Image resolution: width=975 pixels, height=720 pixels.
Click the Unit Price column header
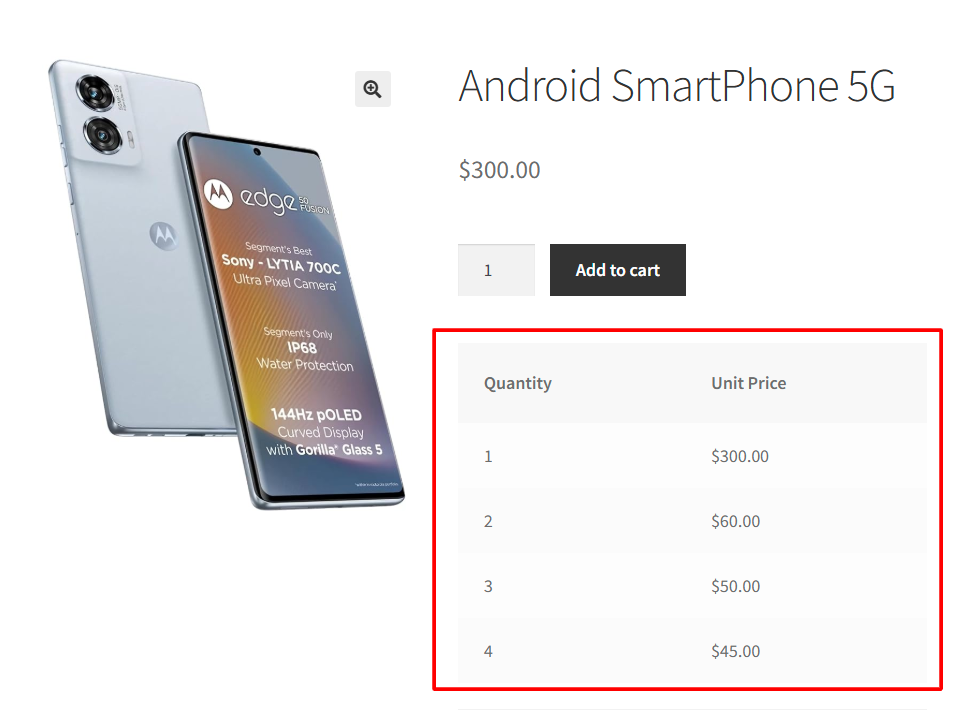[x=749, y=383]
